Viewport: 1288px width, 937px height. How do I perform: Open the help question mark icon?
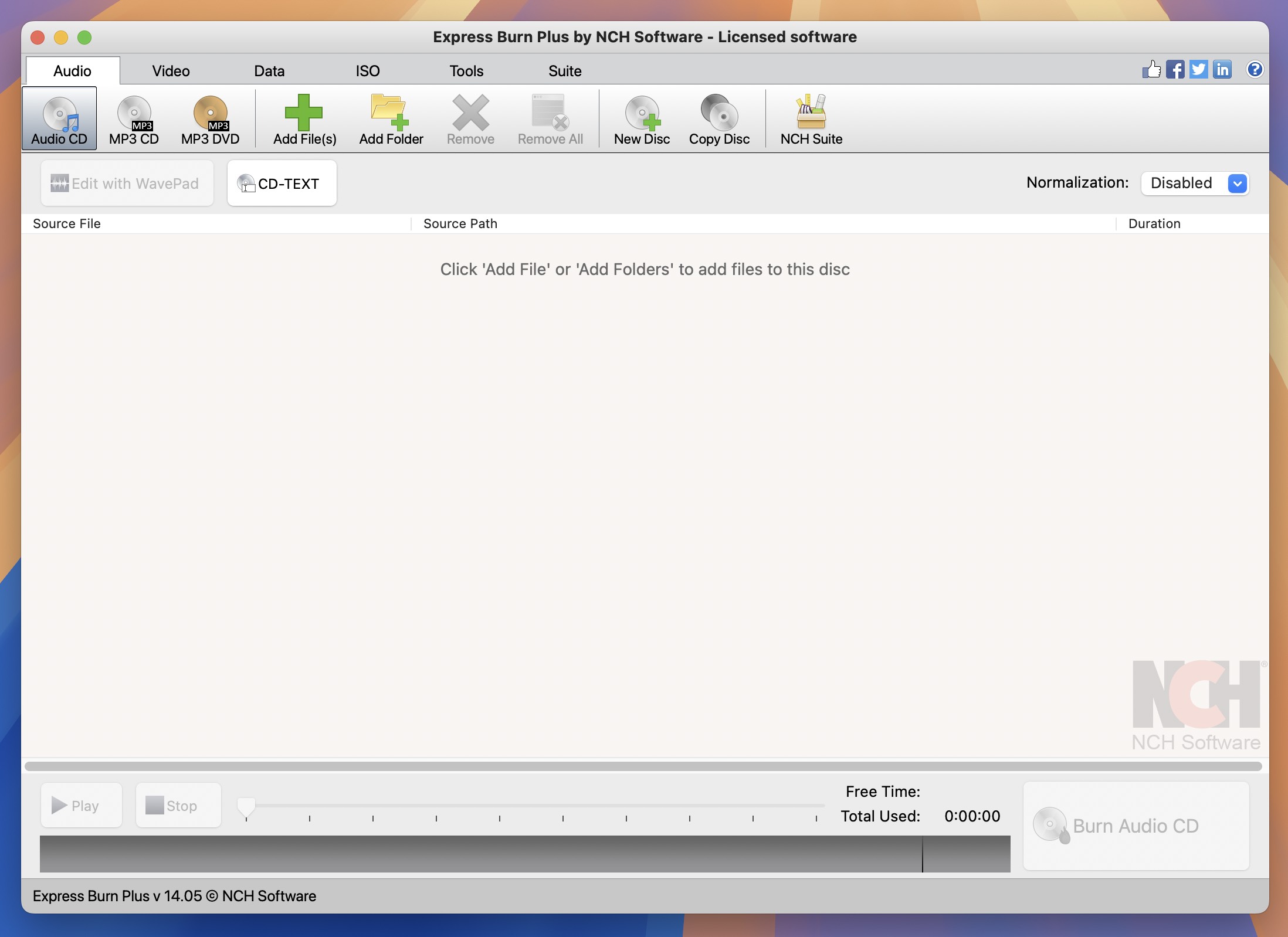pos(1255,70)
